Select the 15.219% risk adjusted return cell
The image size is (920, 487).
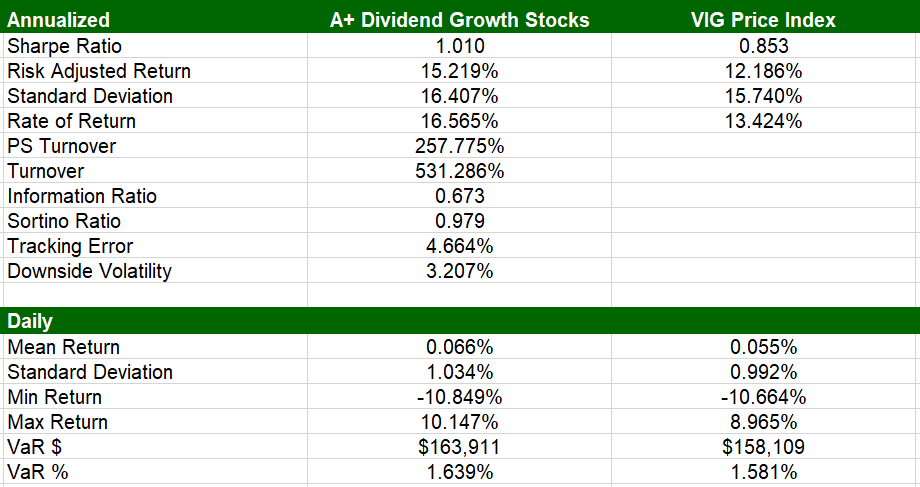460,71
